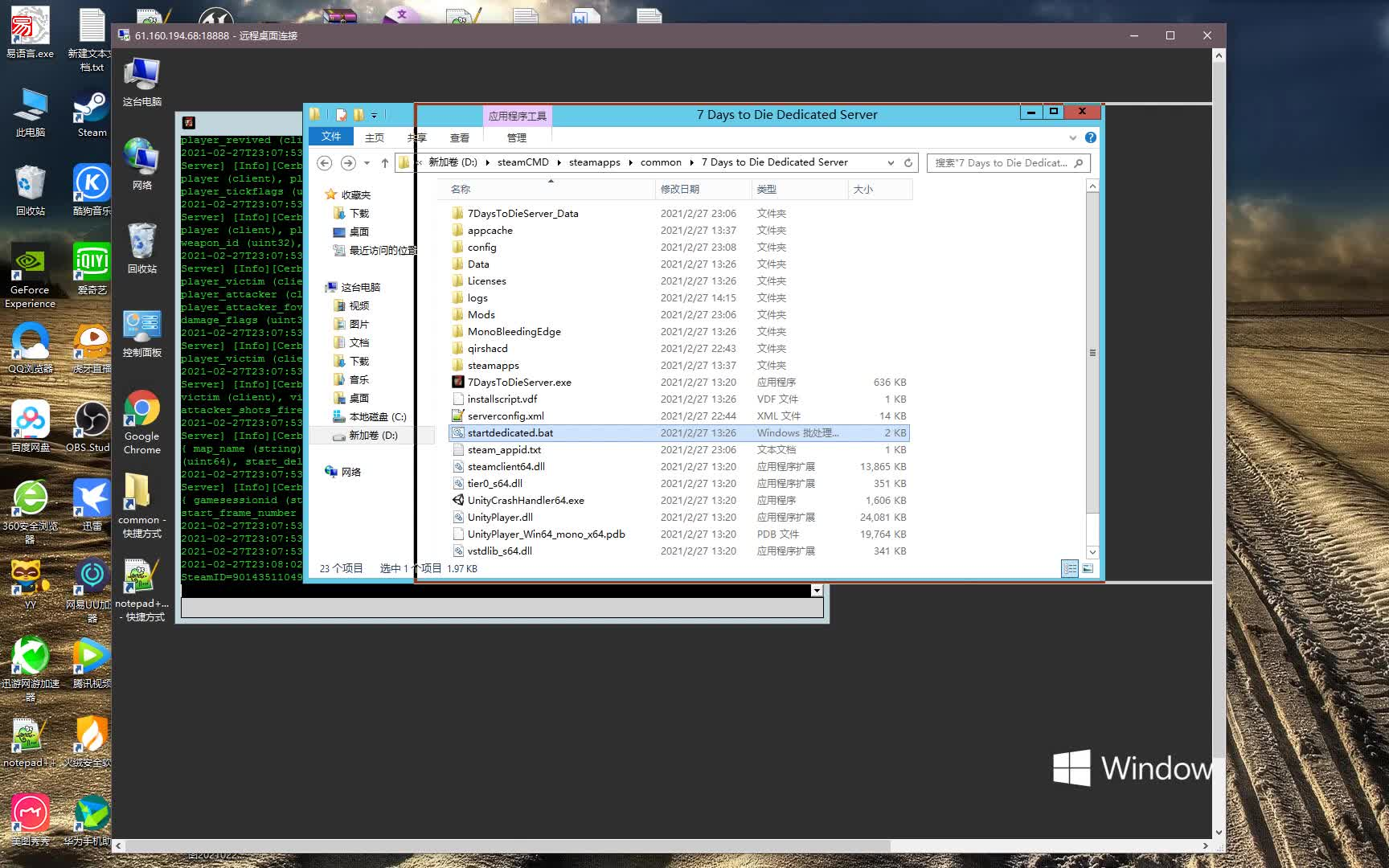Viewport: 1389px width, 868px height.
Task: Click file list vertical scrollbar
Action: click(1092, 354)
